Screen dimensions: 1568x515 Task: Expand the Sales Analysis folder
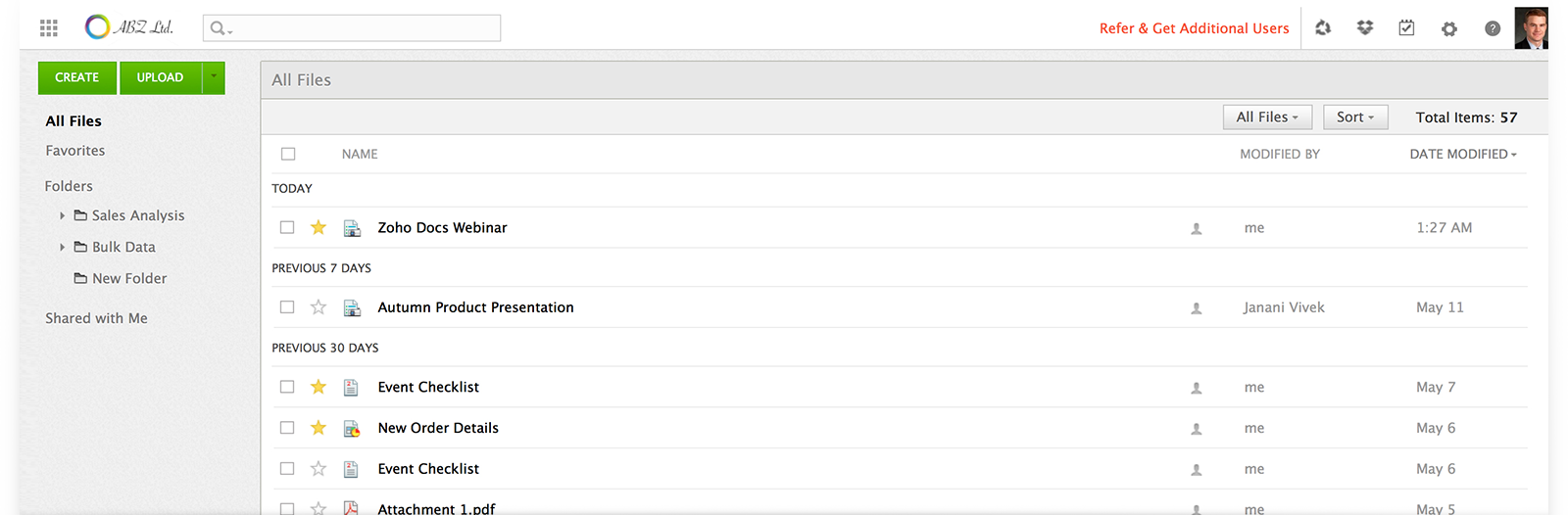pos(63,215)
